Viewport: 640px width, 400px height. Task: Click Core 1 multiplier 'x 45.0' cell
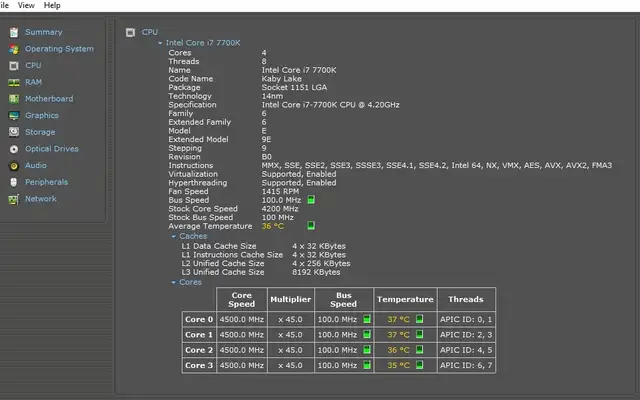pyautogui.click(x=291, y=335)
